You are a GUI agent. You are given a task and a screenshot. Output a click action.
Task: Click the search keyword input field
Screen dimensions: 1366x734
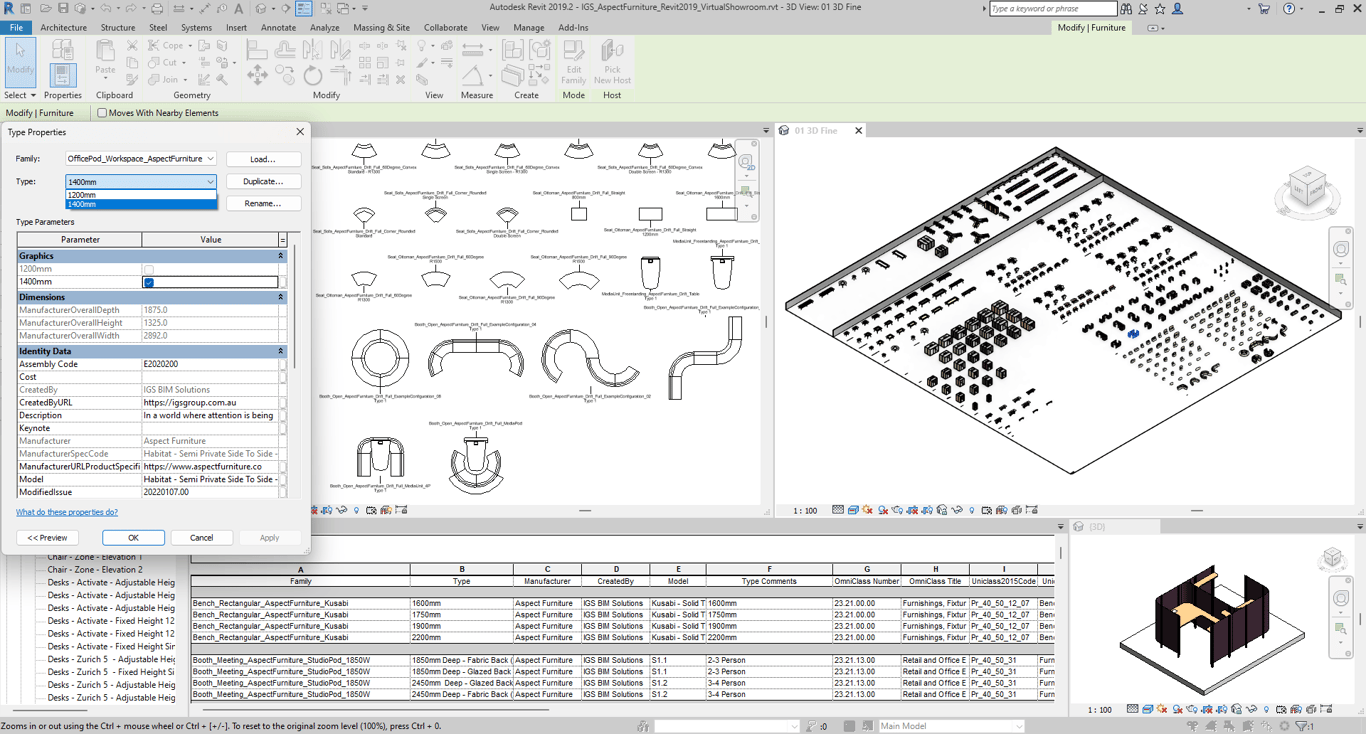click(x=1051, y=9)
